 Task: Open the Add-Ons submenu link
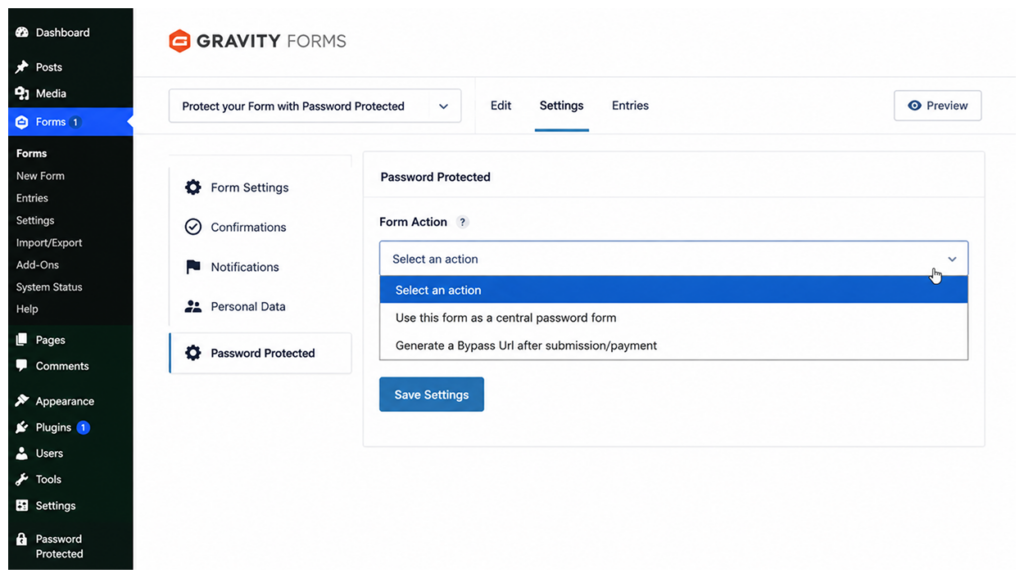tap(37, 265)
